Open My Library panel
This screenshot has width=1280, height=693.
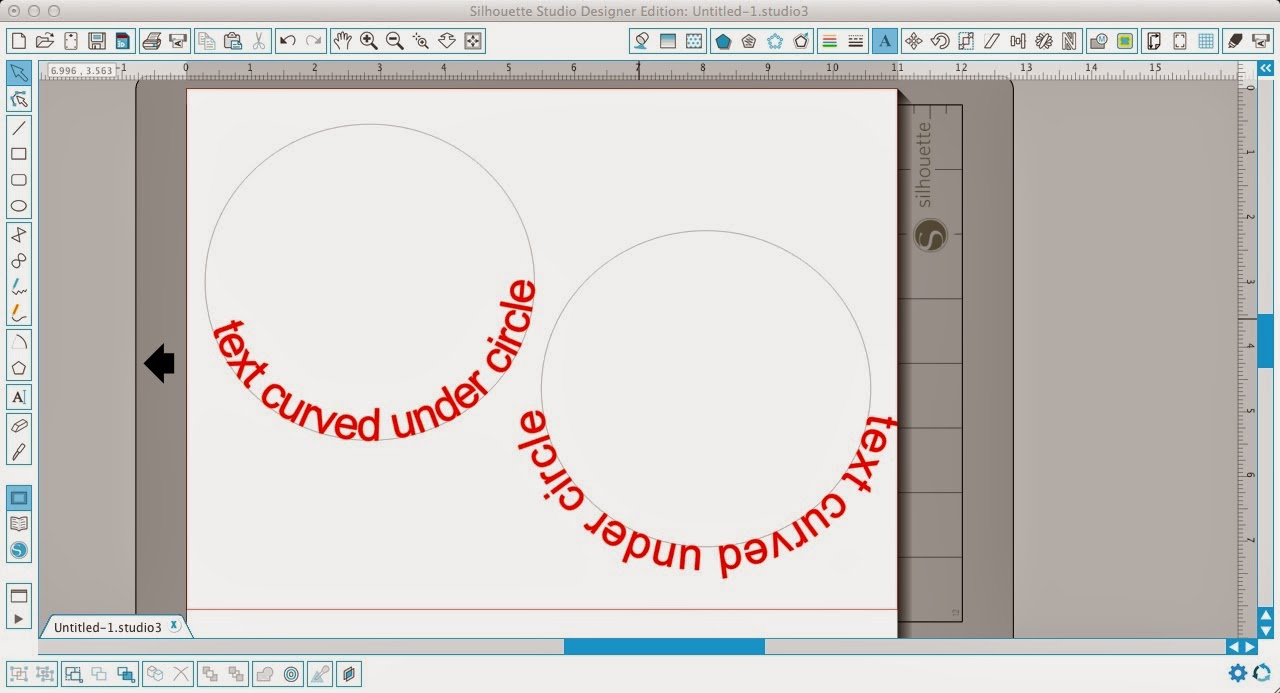[x=18, y=522]
